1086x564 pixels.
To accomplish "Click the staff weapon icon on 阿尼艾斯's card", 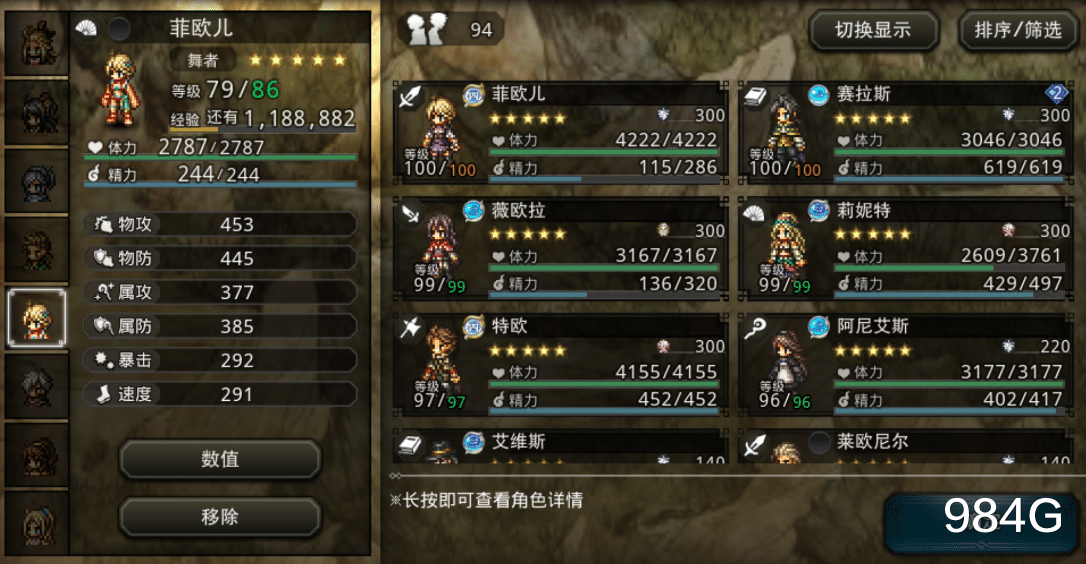I will point(755,328).
